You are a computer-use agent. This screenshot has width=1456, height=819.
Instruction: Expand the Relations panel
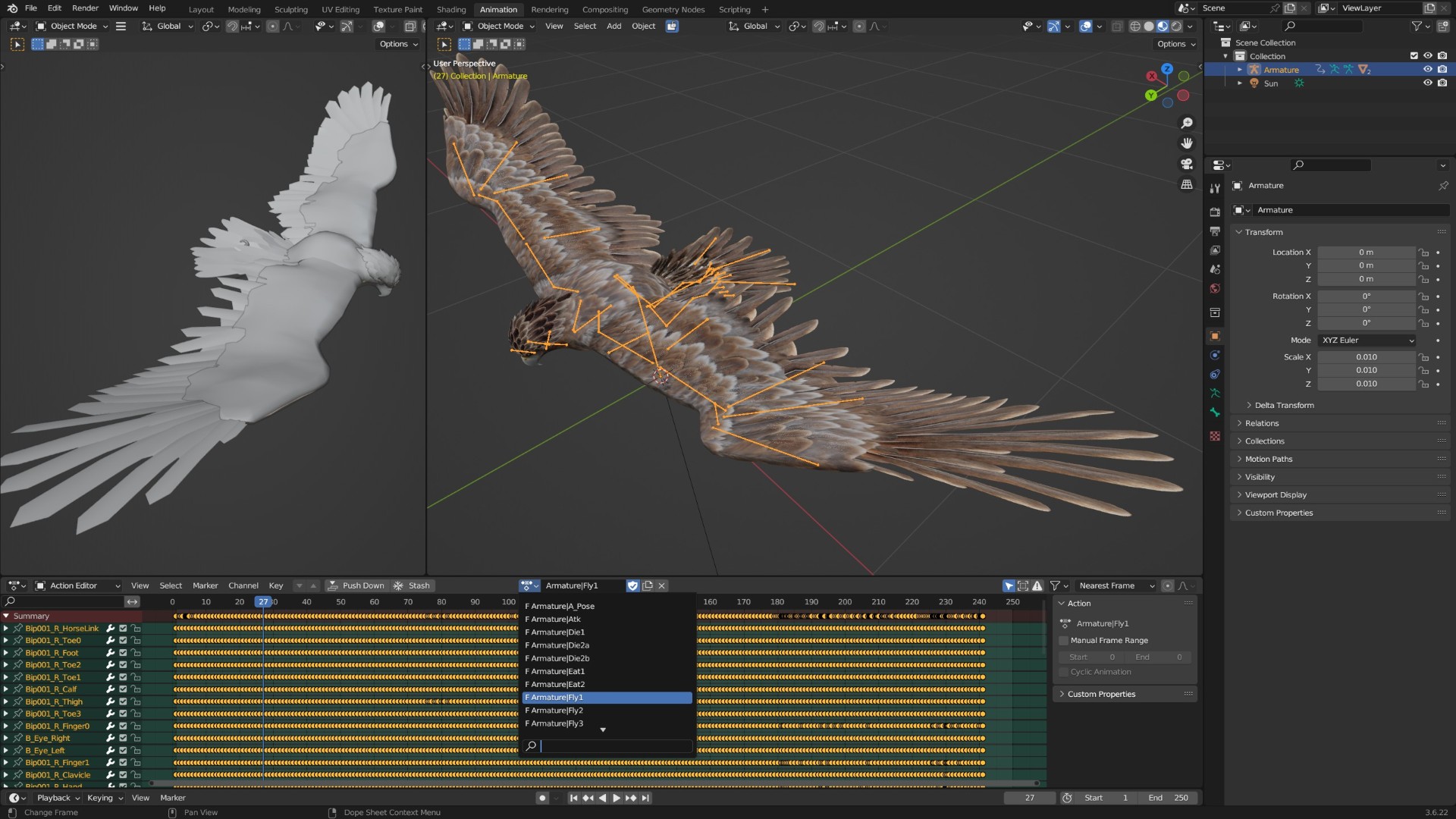click(1261, 424)
